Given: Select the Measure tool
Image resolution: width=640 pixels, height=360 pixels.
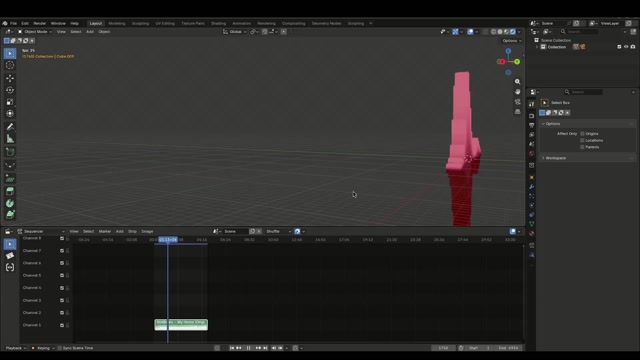Looking at the screenshot, I should 10,139.
